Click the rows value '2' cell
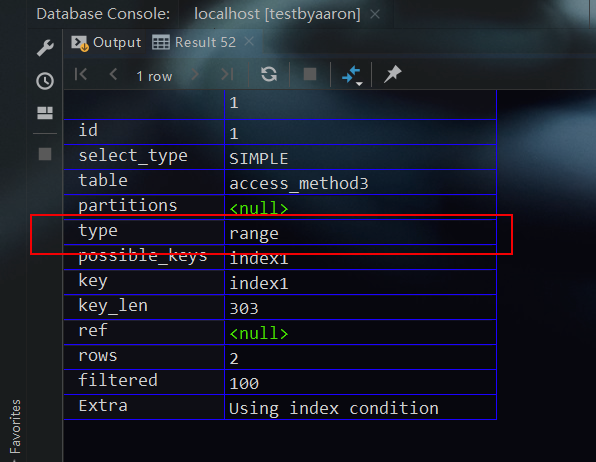This screenshot has width=596, height=462. (x=360, y=357)
